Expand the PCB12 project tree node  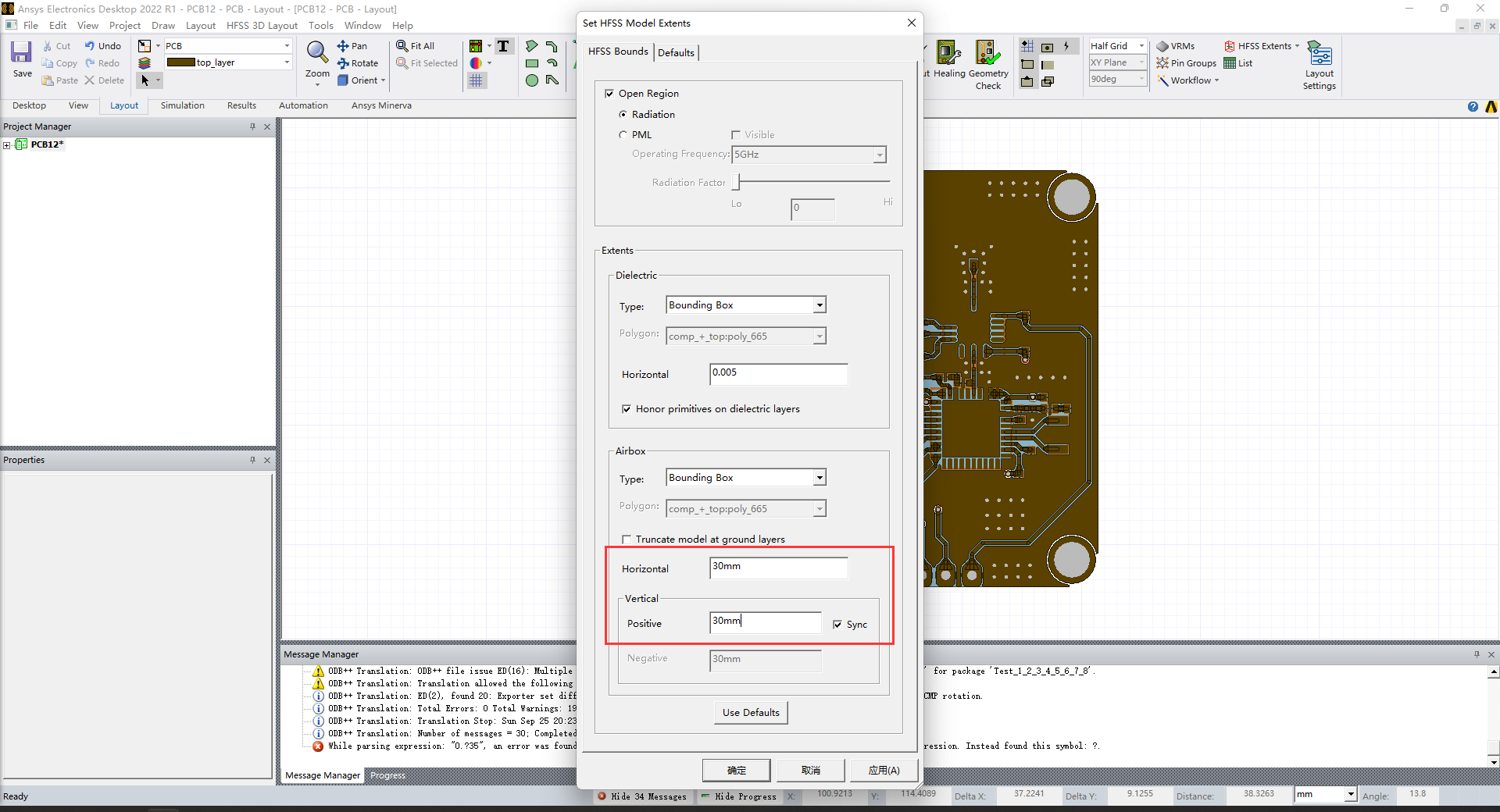click(x=7, y=145)
